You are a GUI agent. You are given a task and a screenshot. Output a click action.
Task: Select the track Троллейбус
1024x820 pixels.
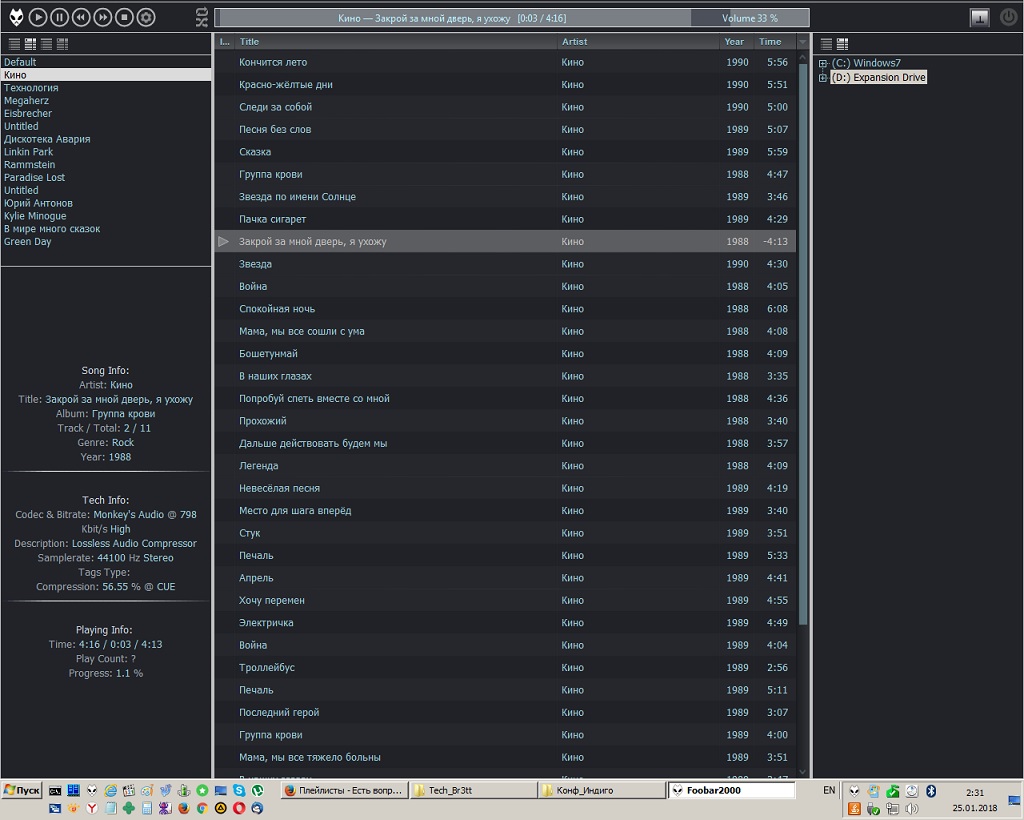click(505, 667)
